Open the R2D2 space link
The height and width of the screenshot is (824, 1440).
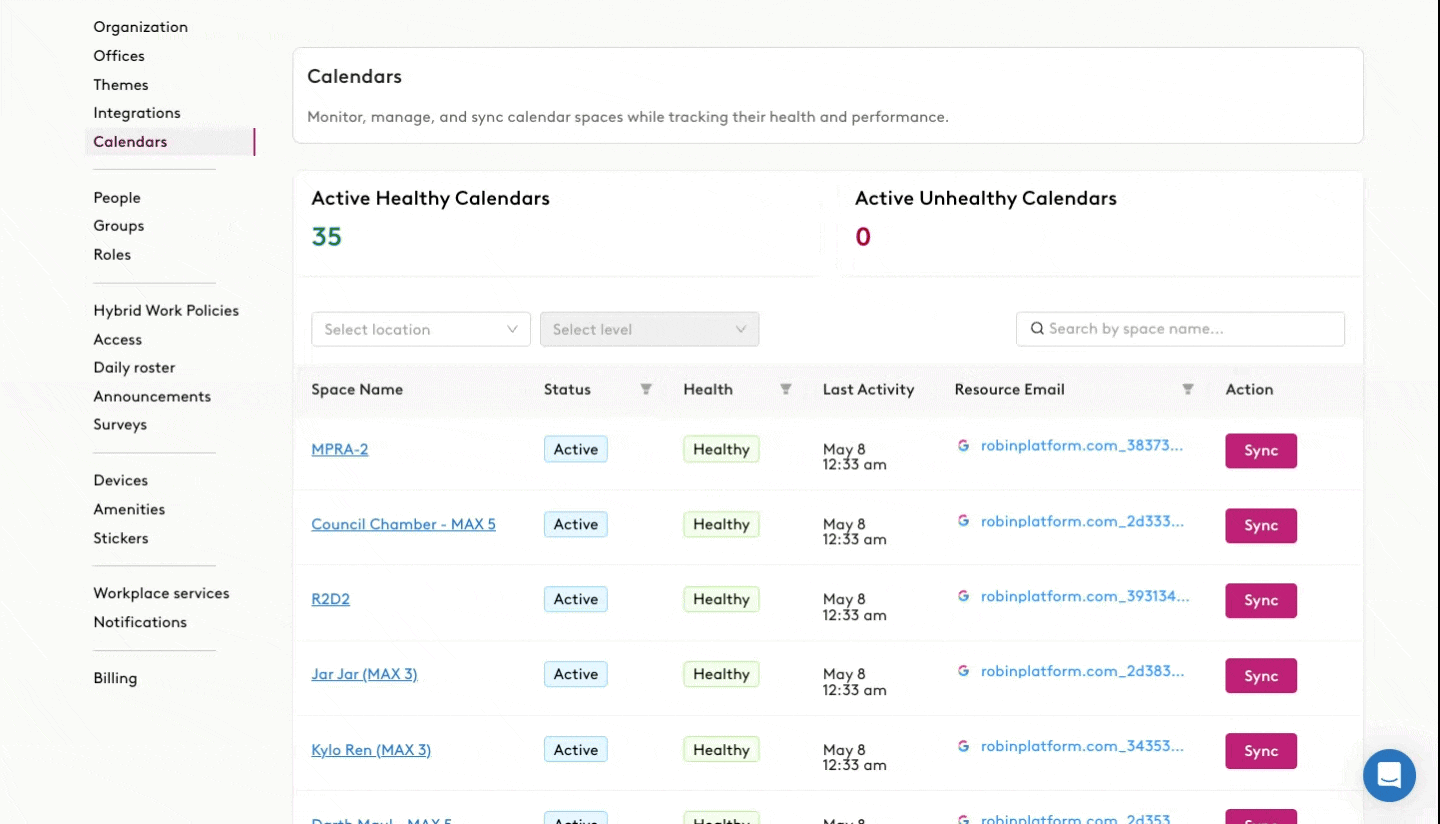330,600
